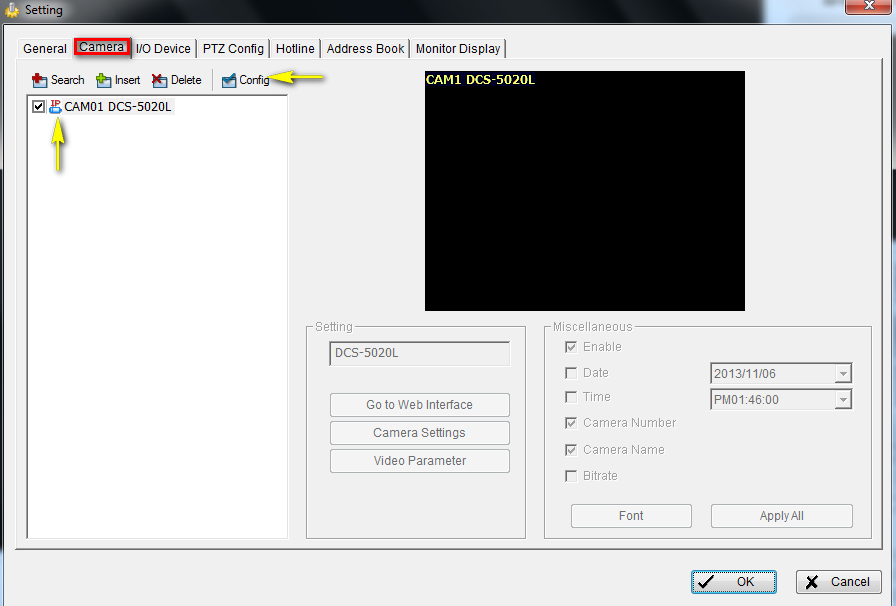Image resolution: width=896 pixels, height=606 pixels.
Task: Select the CAM01 DCS-5020L list entry
Action: (x=117, y=107)
